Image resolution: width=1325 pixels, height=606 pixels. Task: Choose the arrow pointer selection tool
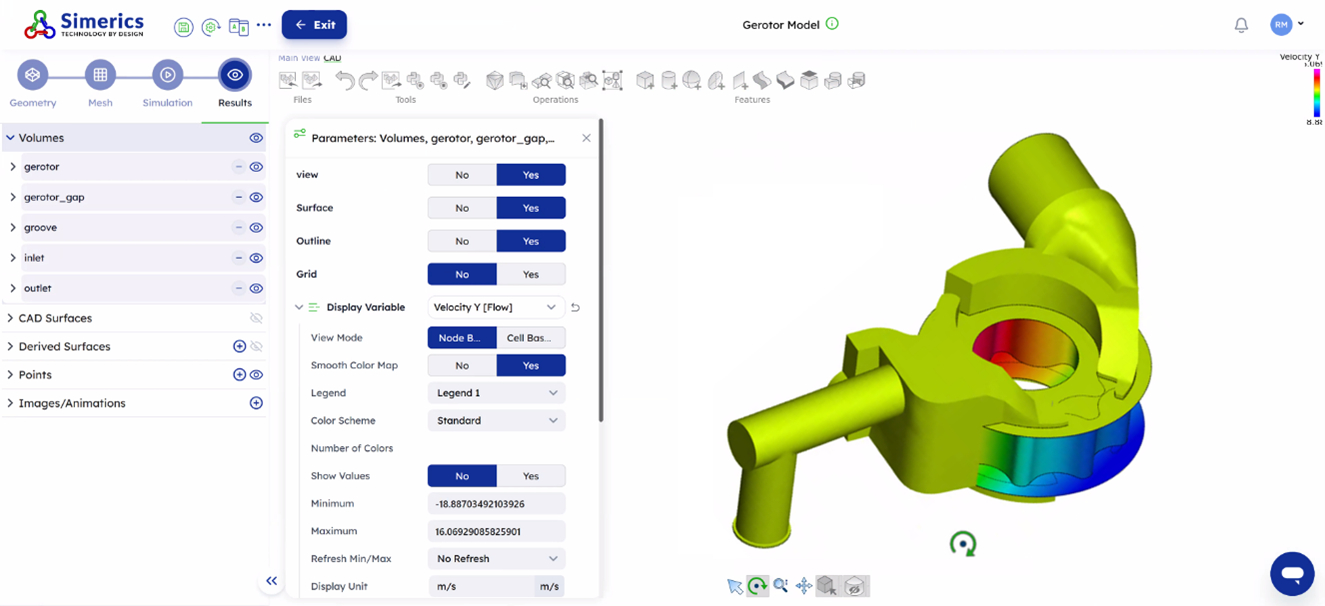point(735,586)
